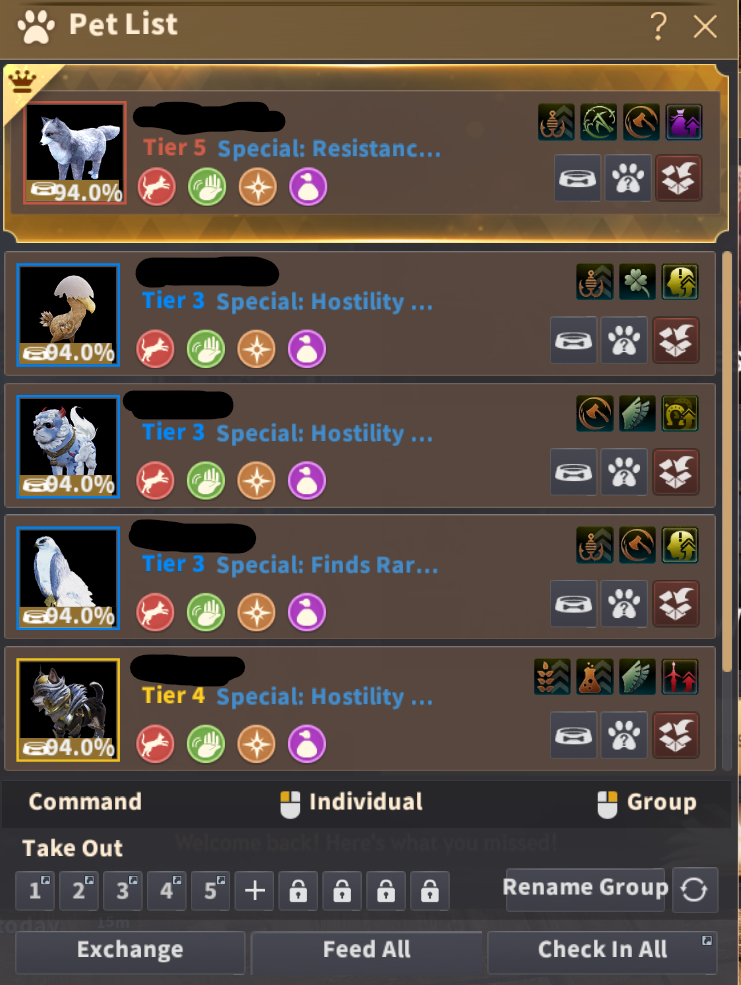Click the pet list vertical scrollbar
The height and width of the screenshot is (985, 741).
[727, 462]
